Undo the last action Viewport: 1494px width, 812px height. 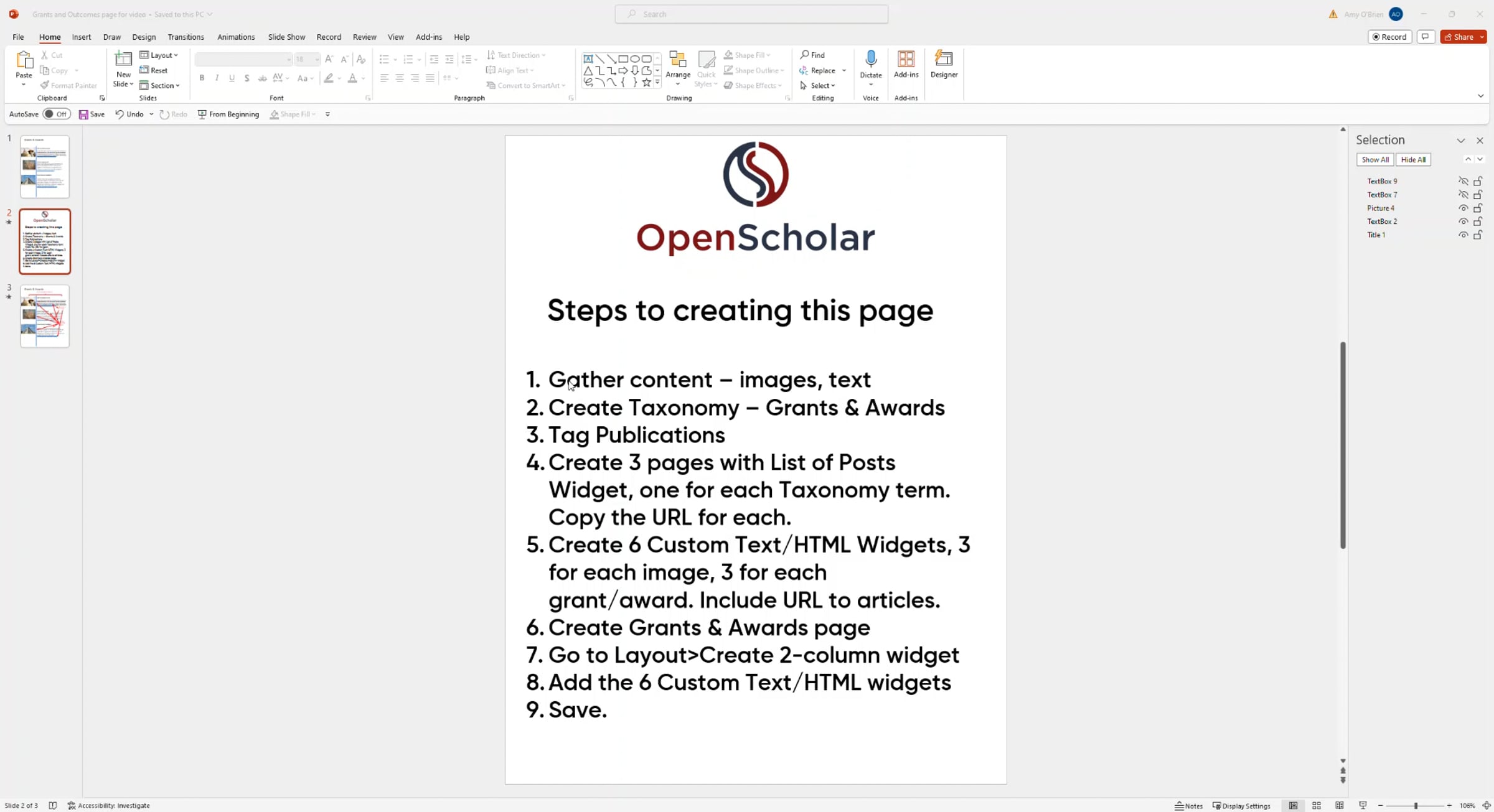point(129,114)
